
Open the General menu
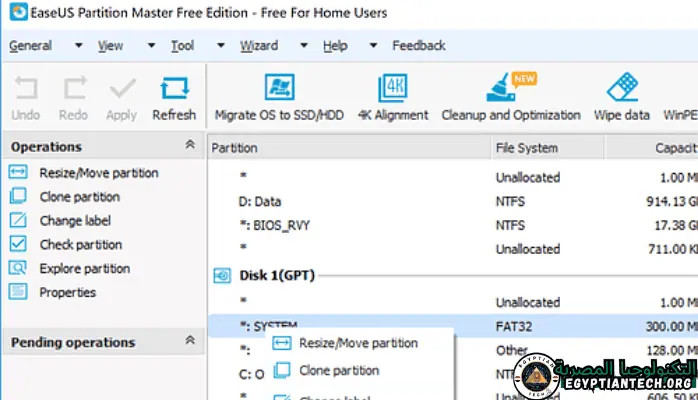pos(30,46)
